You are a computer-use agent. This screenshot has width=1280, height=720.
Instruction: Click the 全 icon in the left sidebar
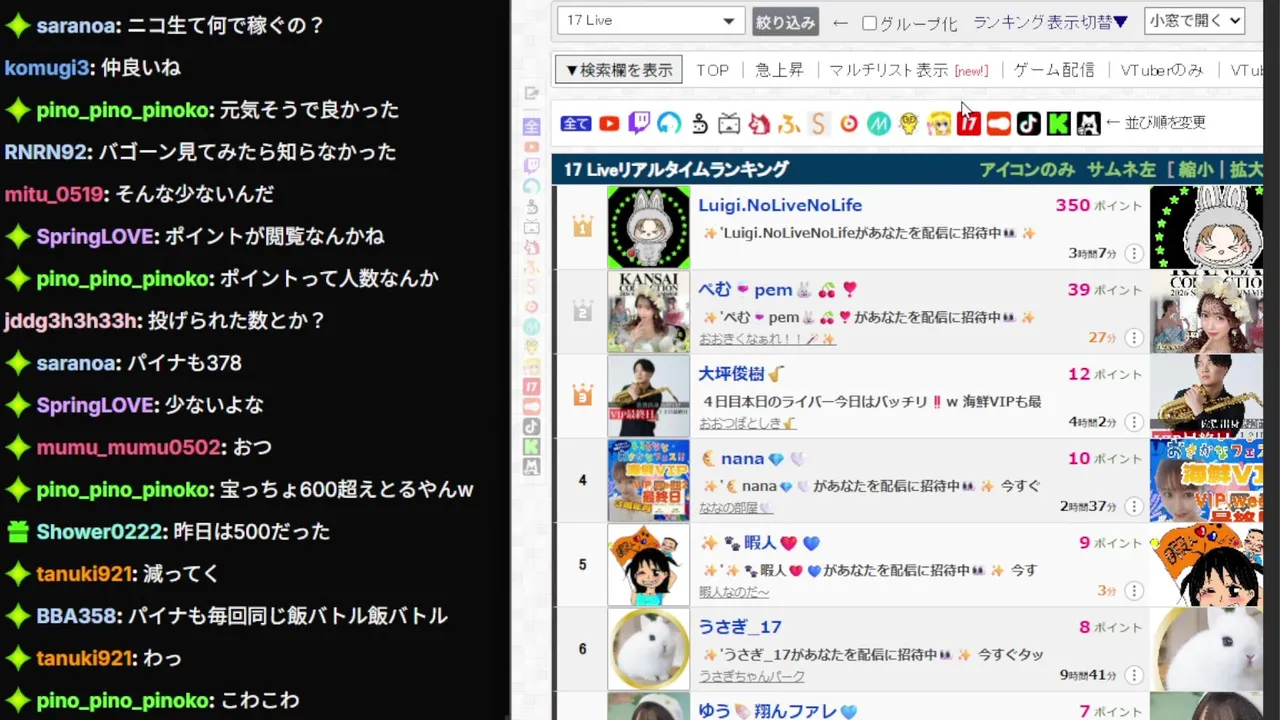click(x=532, y=126)
